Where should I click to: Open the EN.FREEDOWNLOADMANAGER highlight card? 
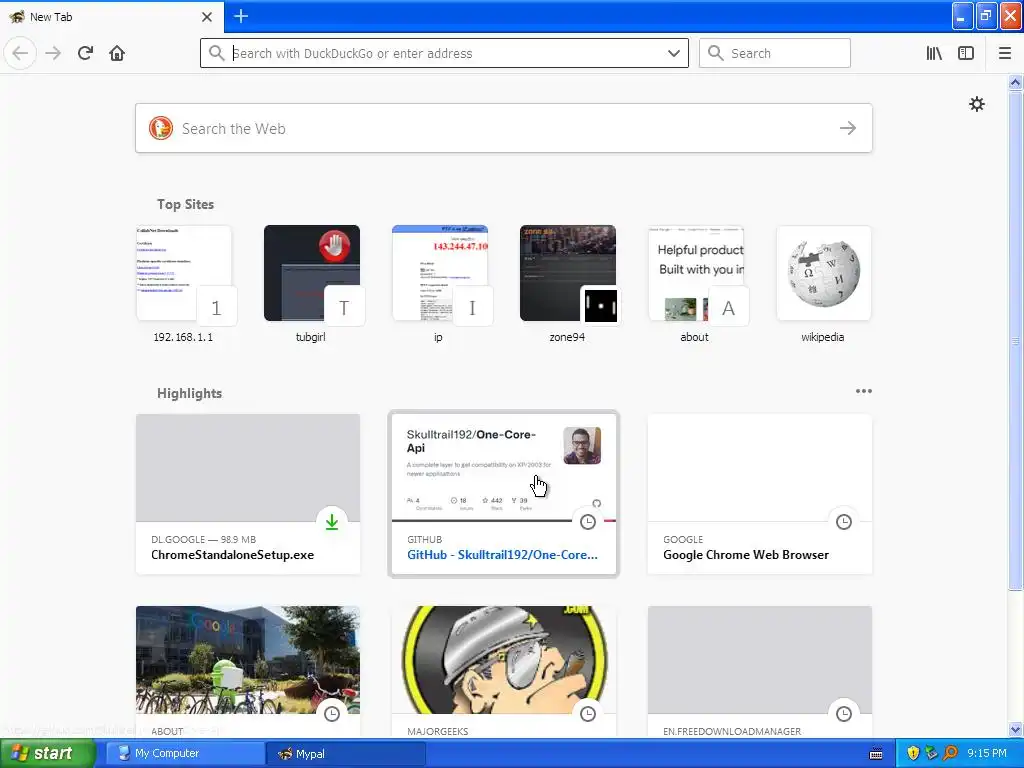760,672
